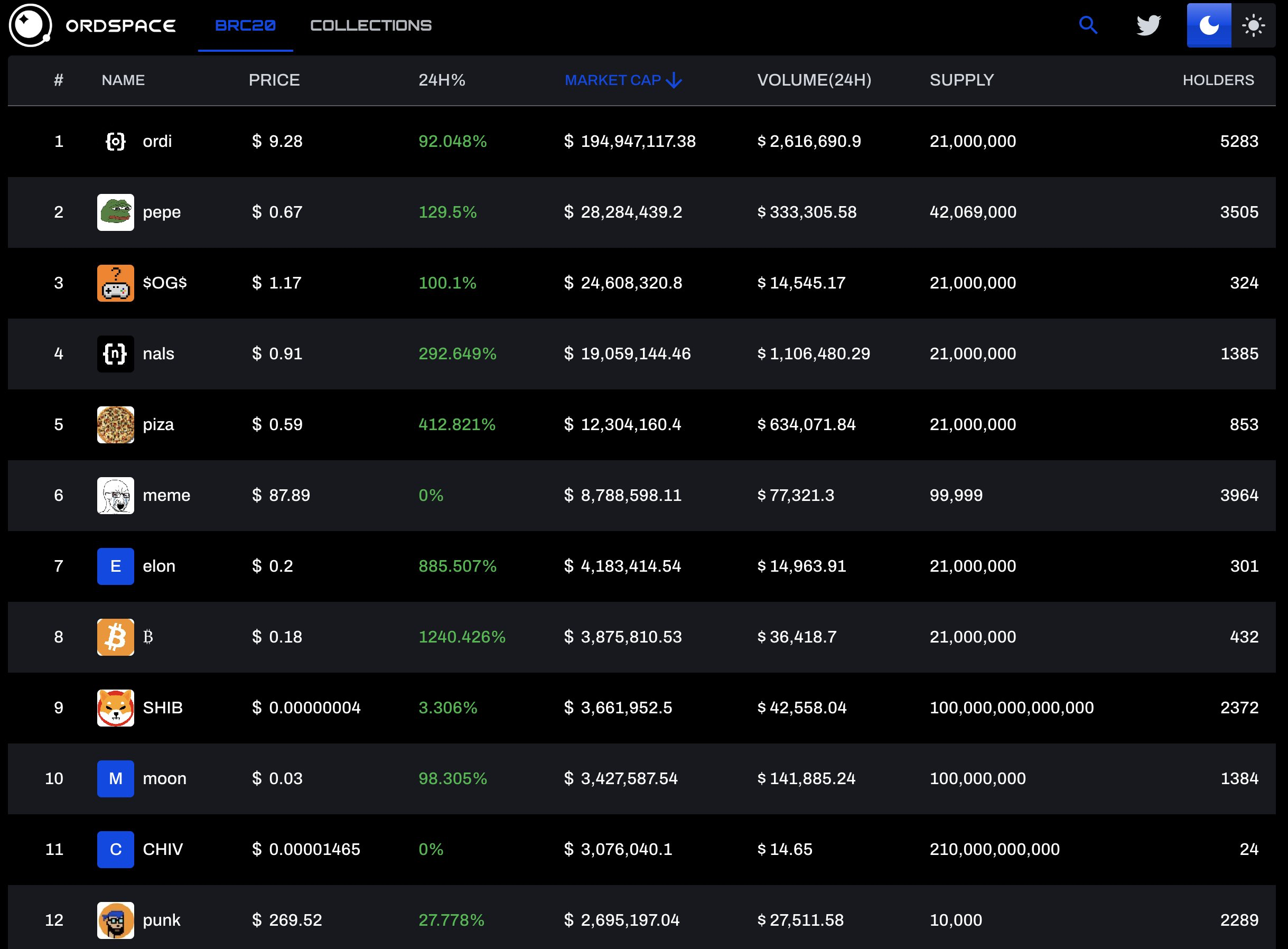Sort table by 24H% column
The height and width of the screenshot is (949, 1288).
pyautogui.click(x=442, y=80)
